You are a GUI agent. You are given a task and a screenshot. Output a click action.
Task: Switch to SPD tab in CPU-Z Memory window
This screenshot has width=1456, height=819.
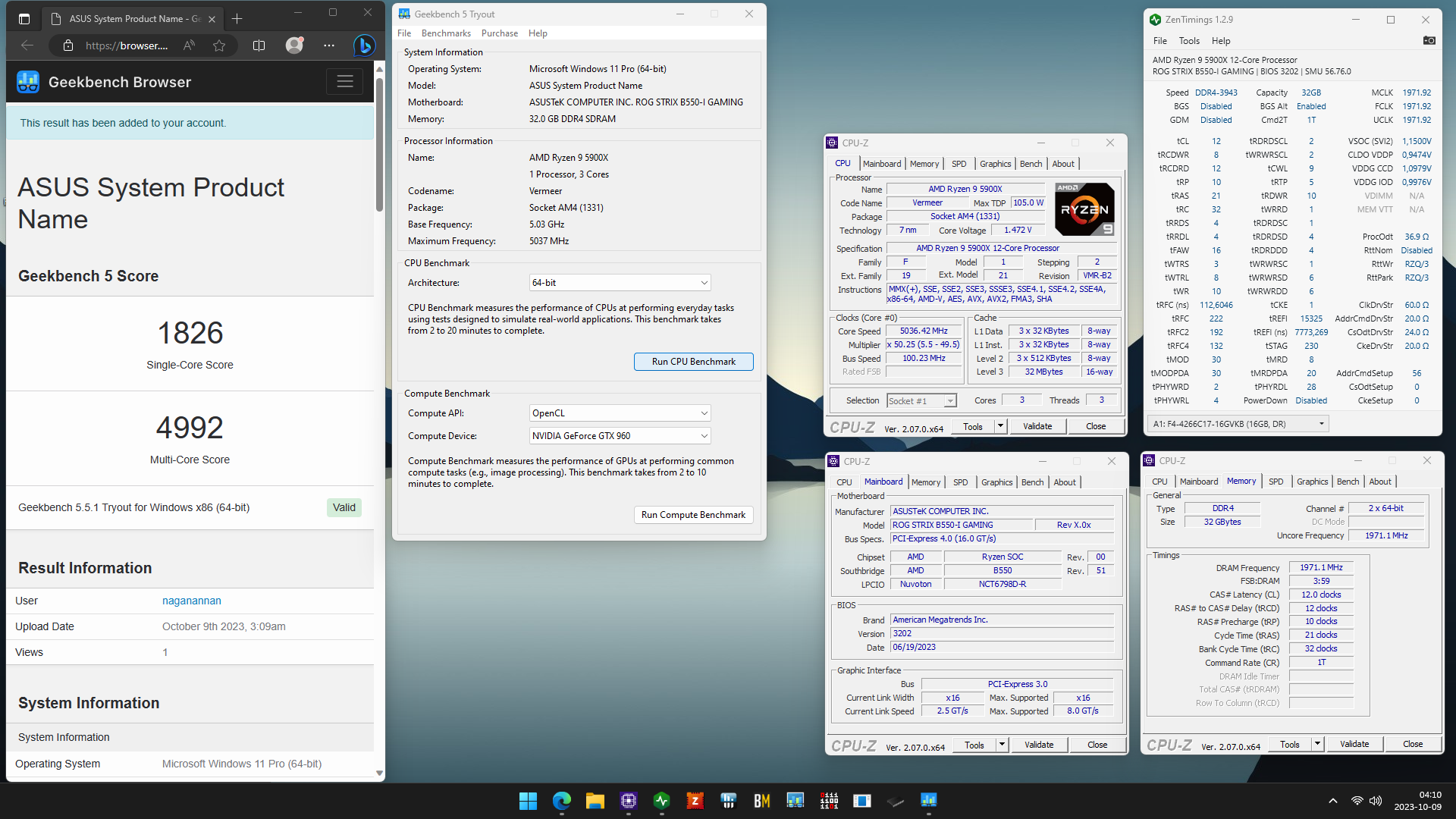pyautogui.click(x=1276, y=482)
